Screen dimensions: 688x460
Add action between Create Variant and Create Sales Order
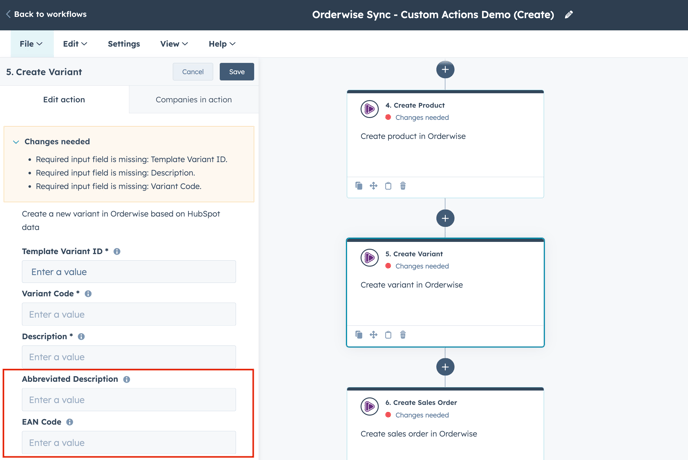coord(445,367)
